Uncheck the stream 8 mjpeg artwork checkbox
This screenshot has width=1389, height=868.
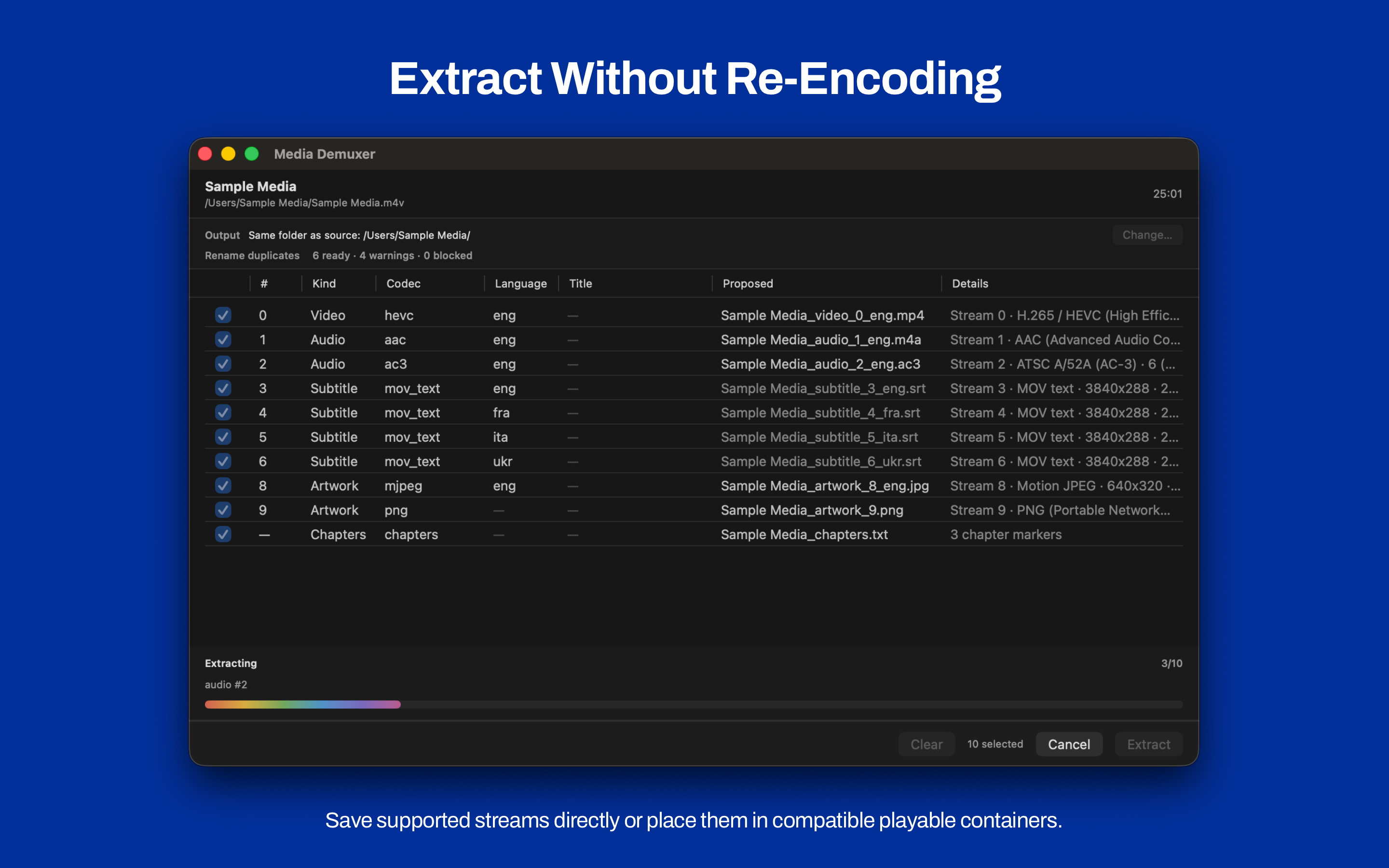click(223, 486)
